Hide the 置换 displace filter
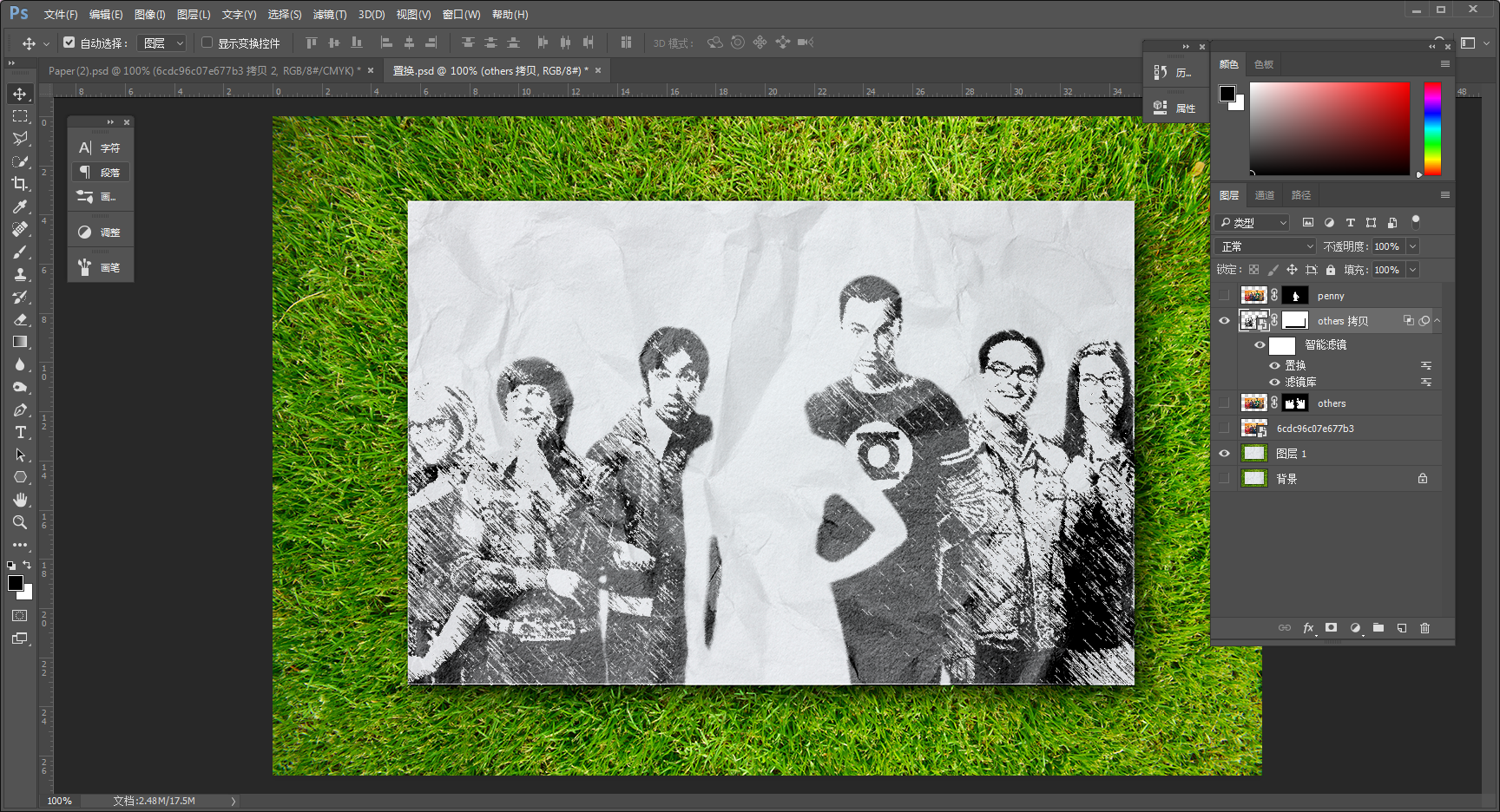 coord(1274,365)
